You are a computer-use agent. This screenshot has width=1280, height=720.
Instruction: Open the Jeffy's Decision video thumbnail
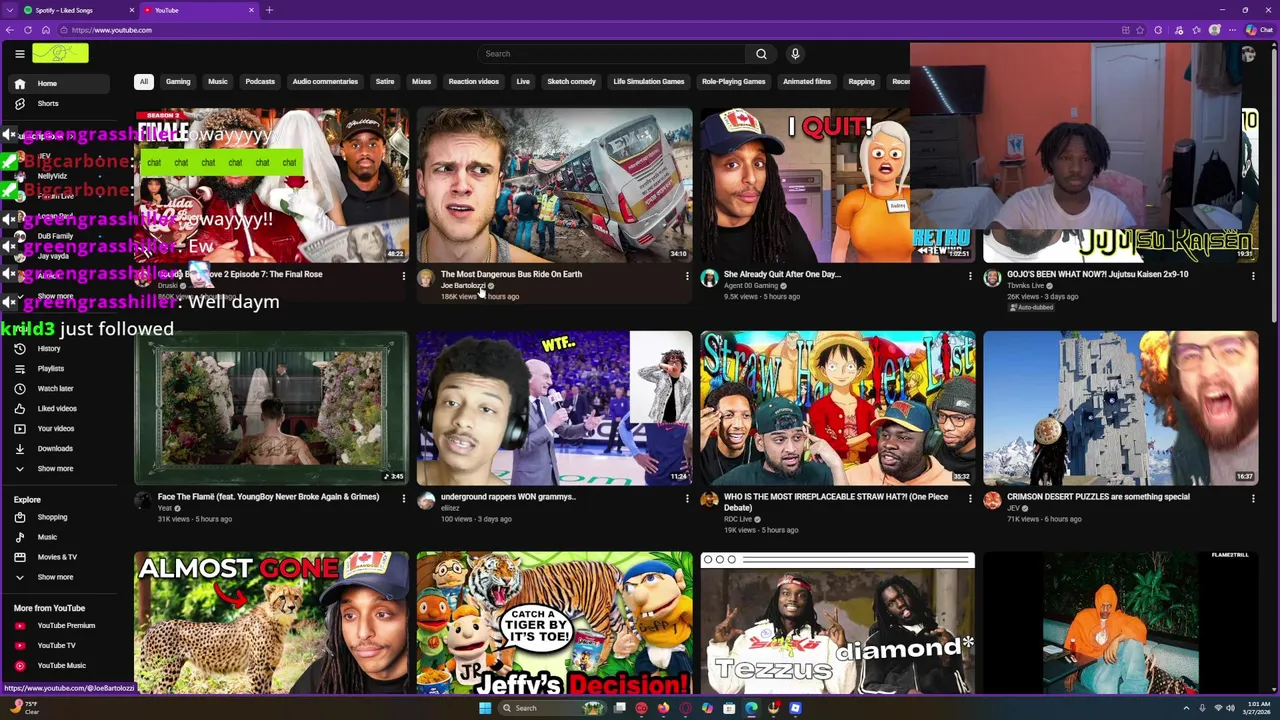554,623
